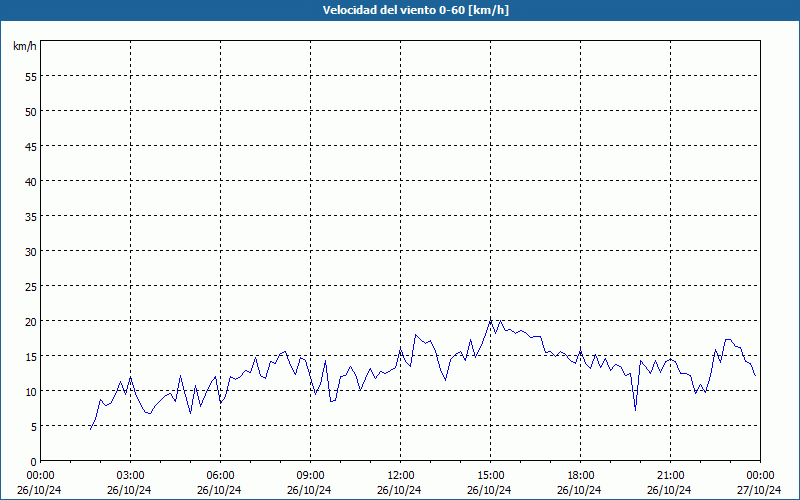This screenshot has width=800, height=500.
Task: Click the "00:00" label above 27/10/24
Action: (x=760, y=476)
